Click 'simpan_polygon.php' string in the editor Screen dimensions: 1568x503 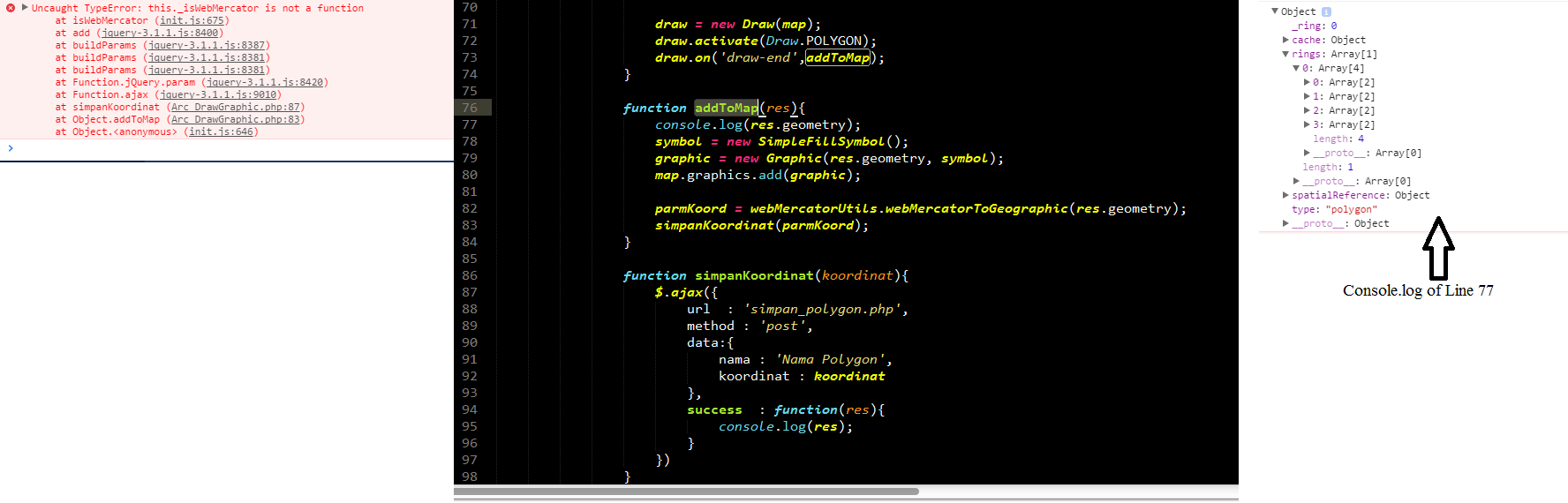[822, 309]
